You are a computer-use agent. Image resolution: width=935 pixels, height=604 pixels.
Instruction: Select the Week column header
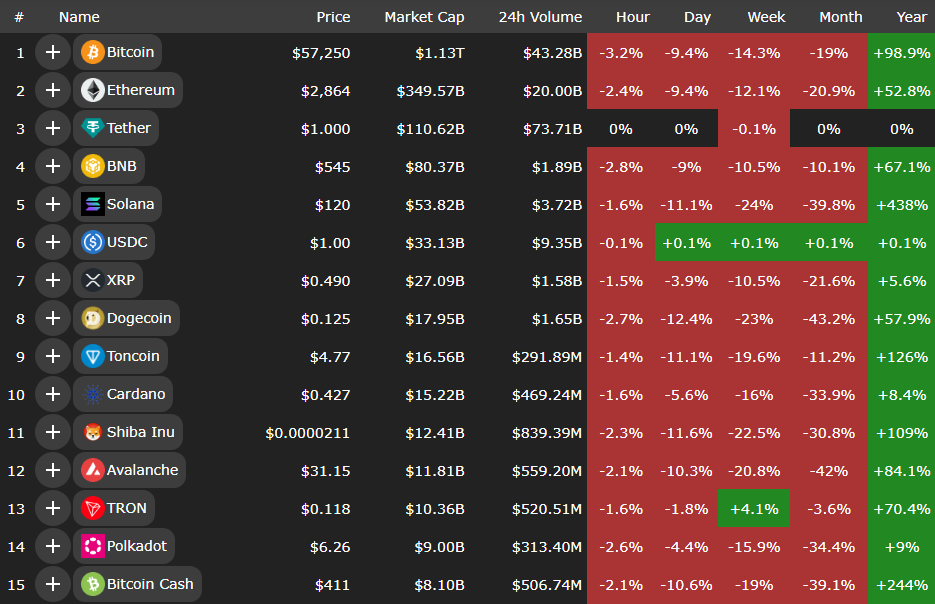point(766,17)
